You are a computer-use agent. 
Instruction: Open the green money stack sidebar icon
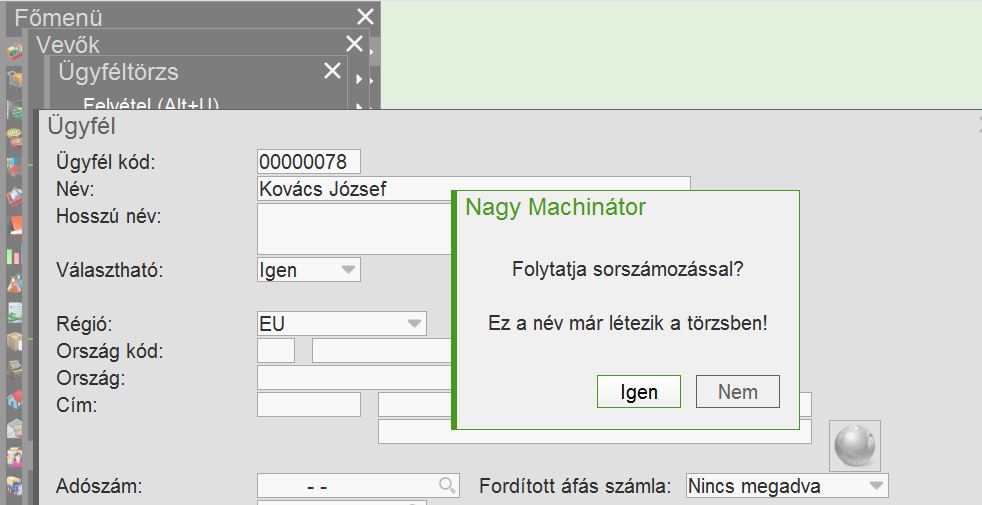pos(14,108)
